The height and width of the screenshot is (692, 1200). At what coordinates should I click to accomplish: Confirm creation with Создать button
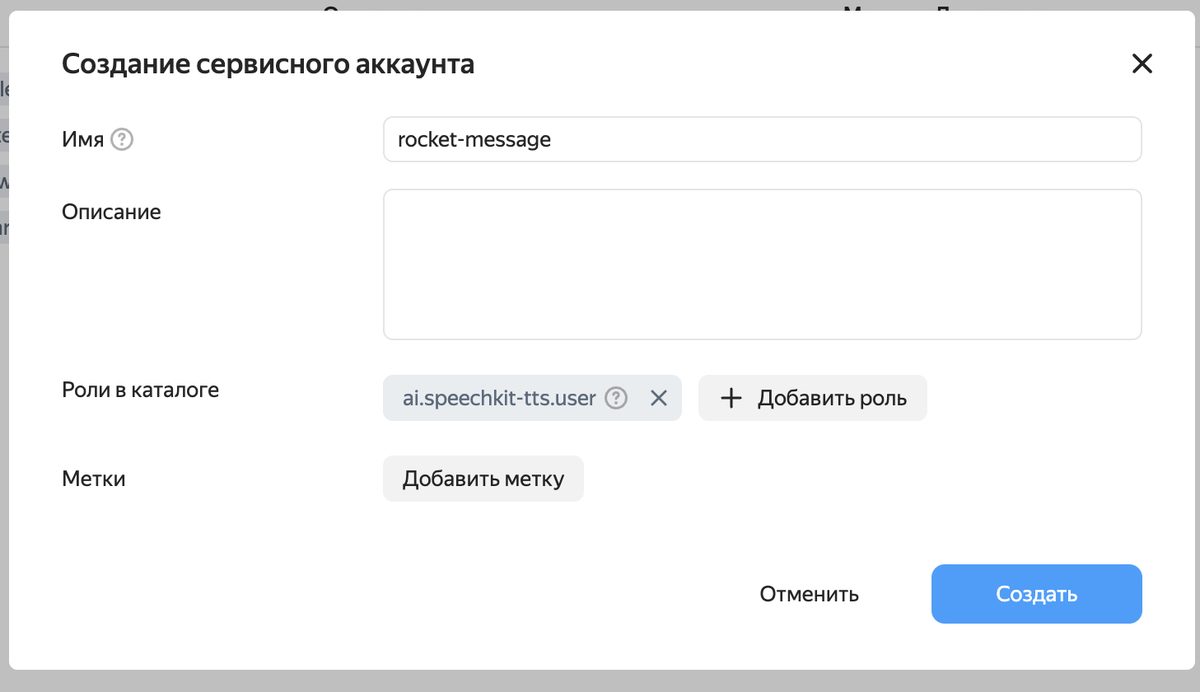1036,594
